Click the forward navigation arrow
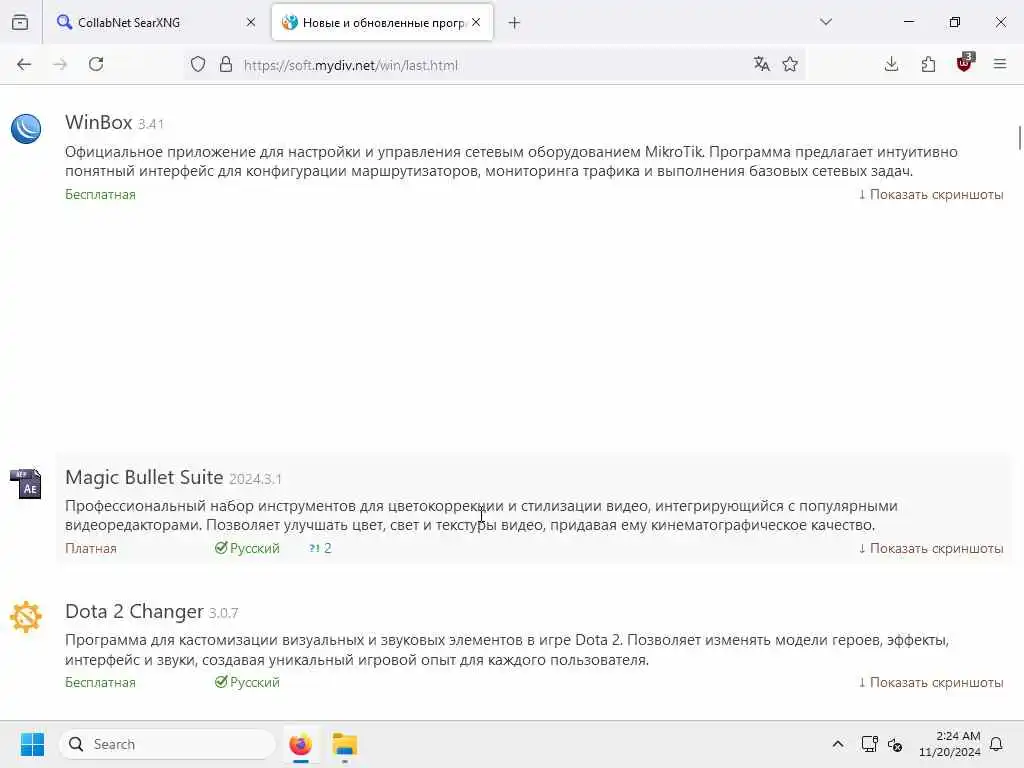 pyautogui.click(x=60, y=64)
